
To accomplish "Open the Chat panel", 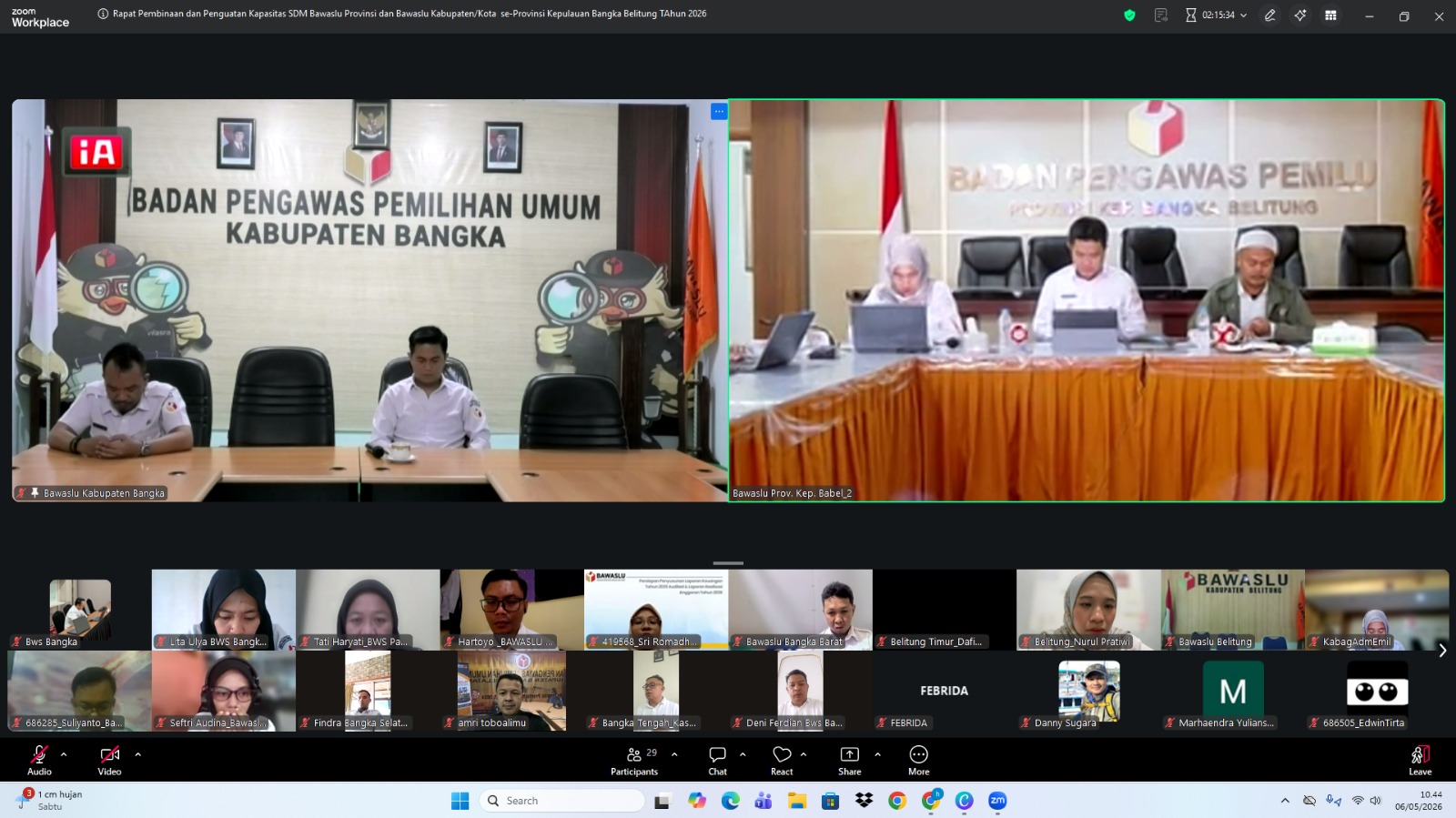I will tap(717, 760).
